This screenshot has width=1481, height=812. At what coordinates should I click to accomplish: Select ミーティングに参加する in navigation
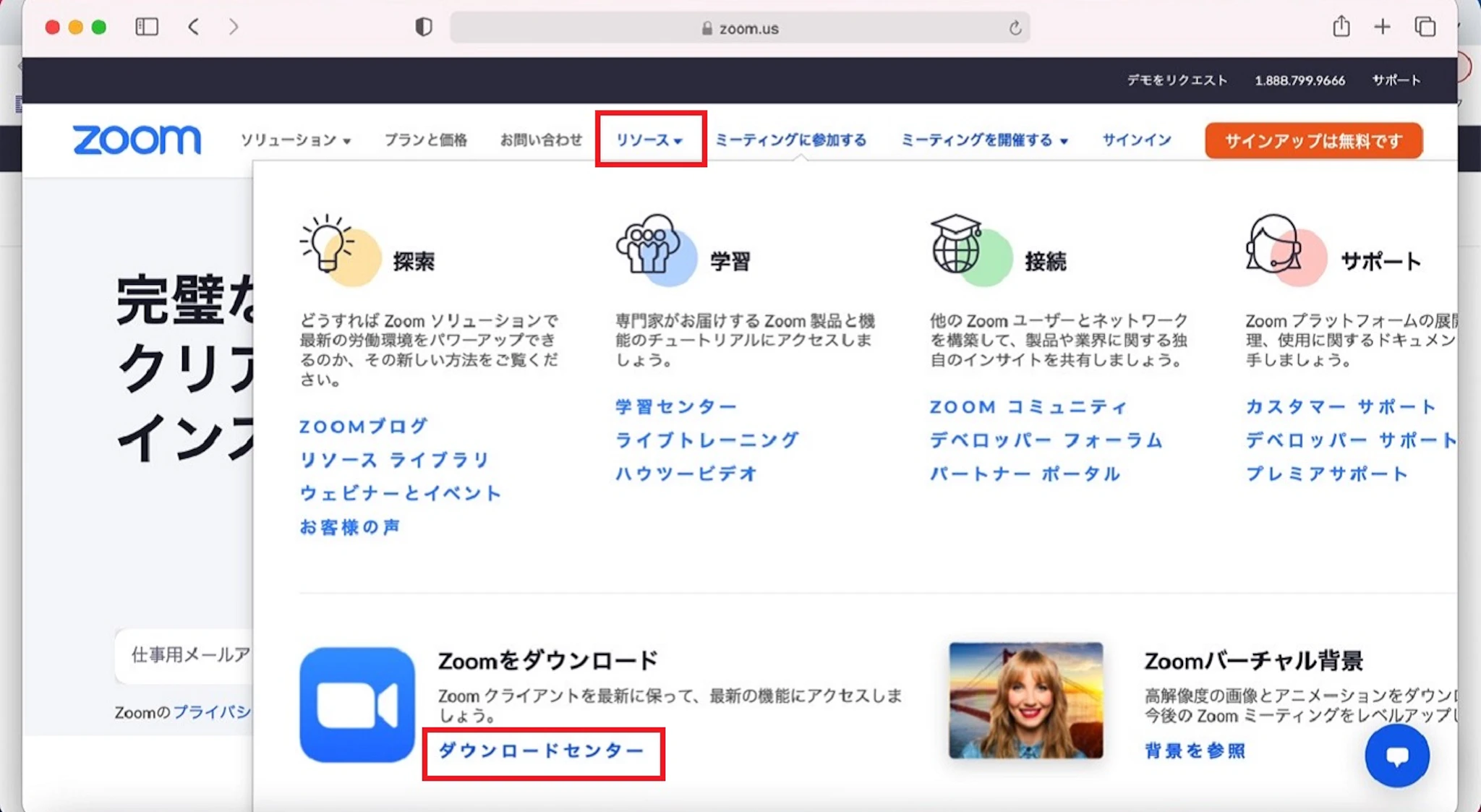pos(790,140)
